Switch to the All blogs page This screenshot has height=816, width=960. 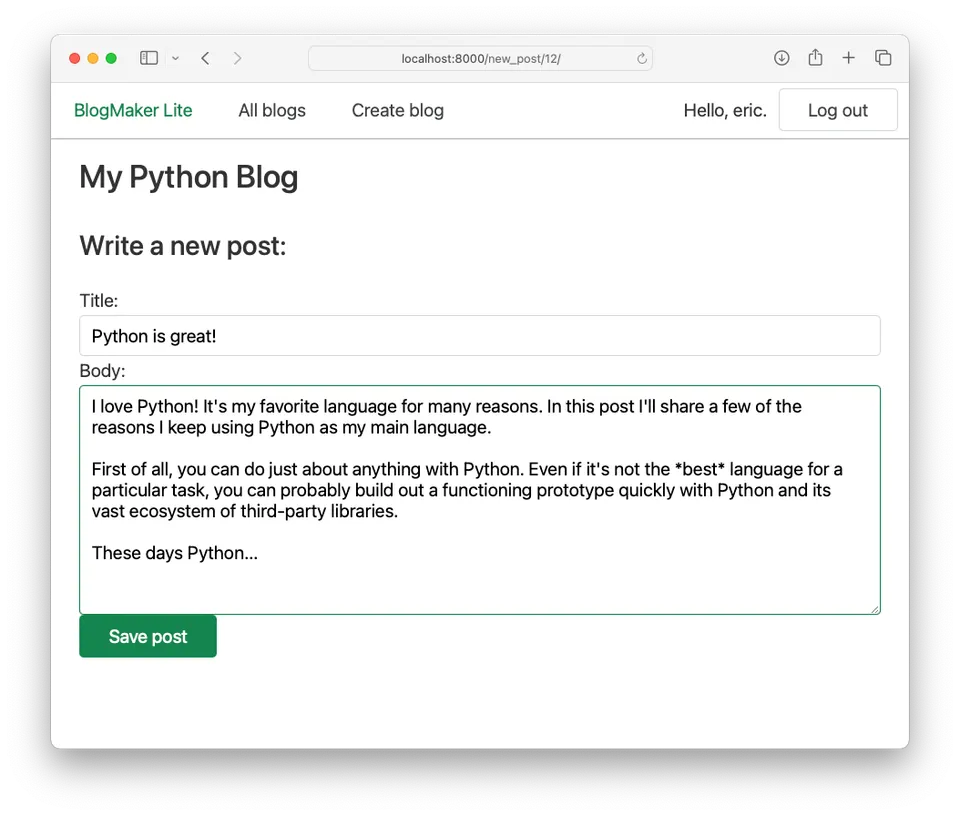[x=271, y=110]
